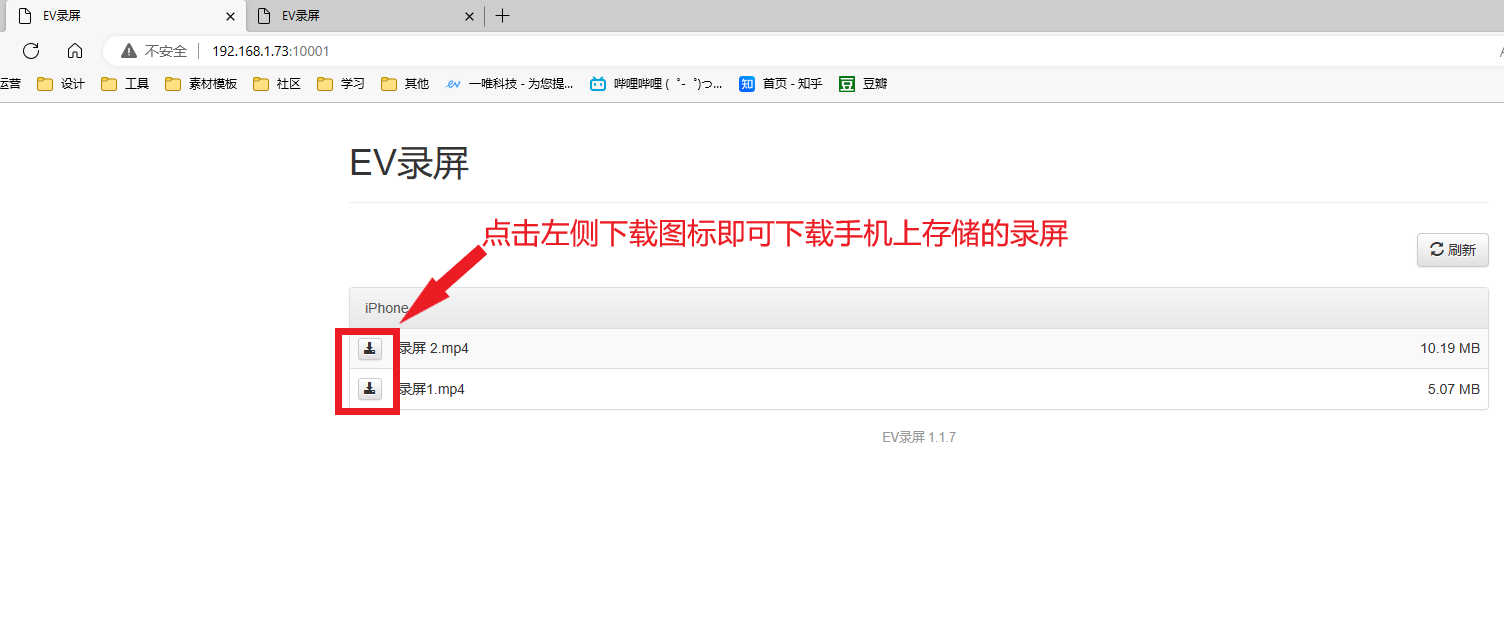Screen dimensions: 1504x634
Task: Expand the 设计 bookmarks folder
Action: click(60, 84)
